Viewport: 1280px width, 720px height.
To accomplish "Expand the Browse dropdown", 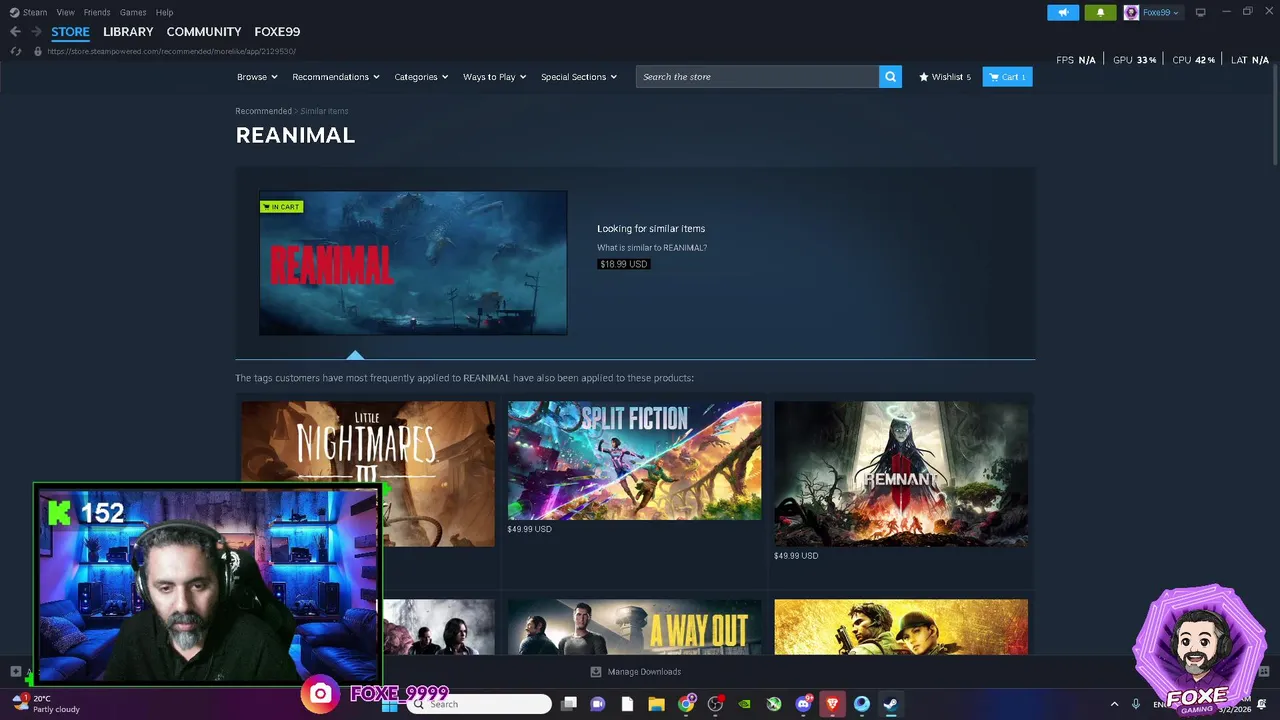I will point(257,77).
